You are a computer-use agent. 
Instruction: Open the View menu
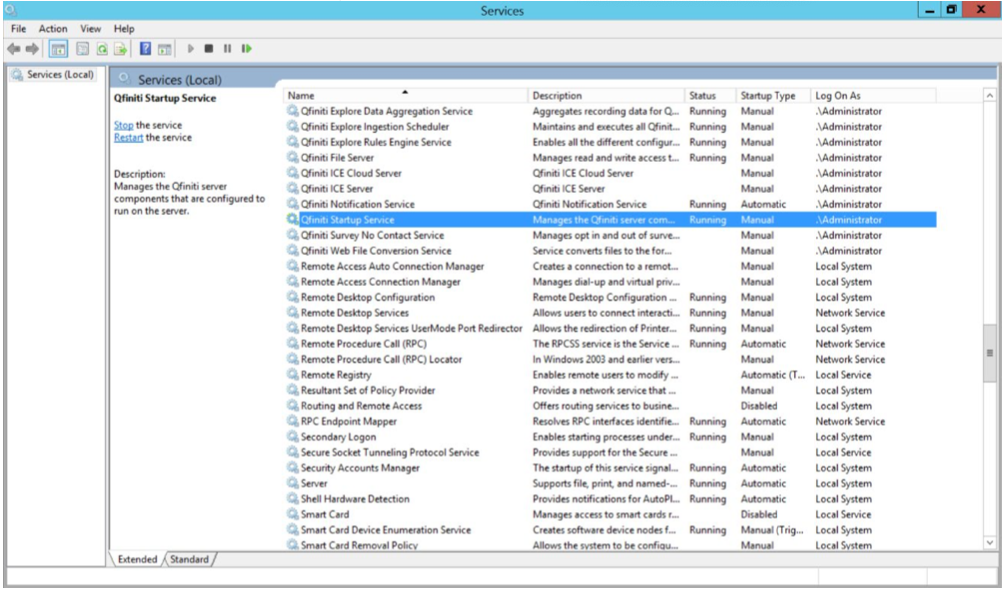coord(91,29)
